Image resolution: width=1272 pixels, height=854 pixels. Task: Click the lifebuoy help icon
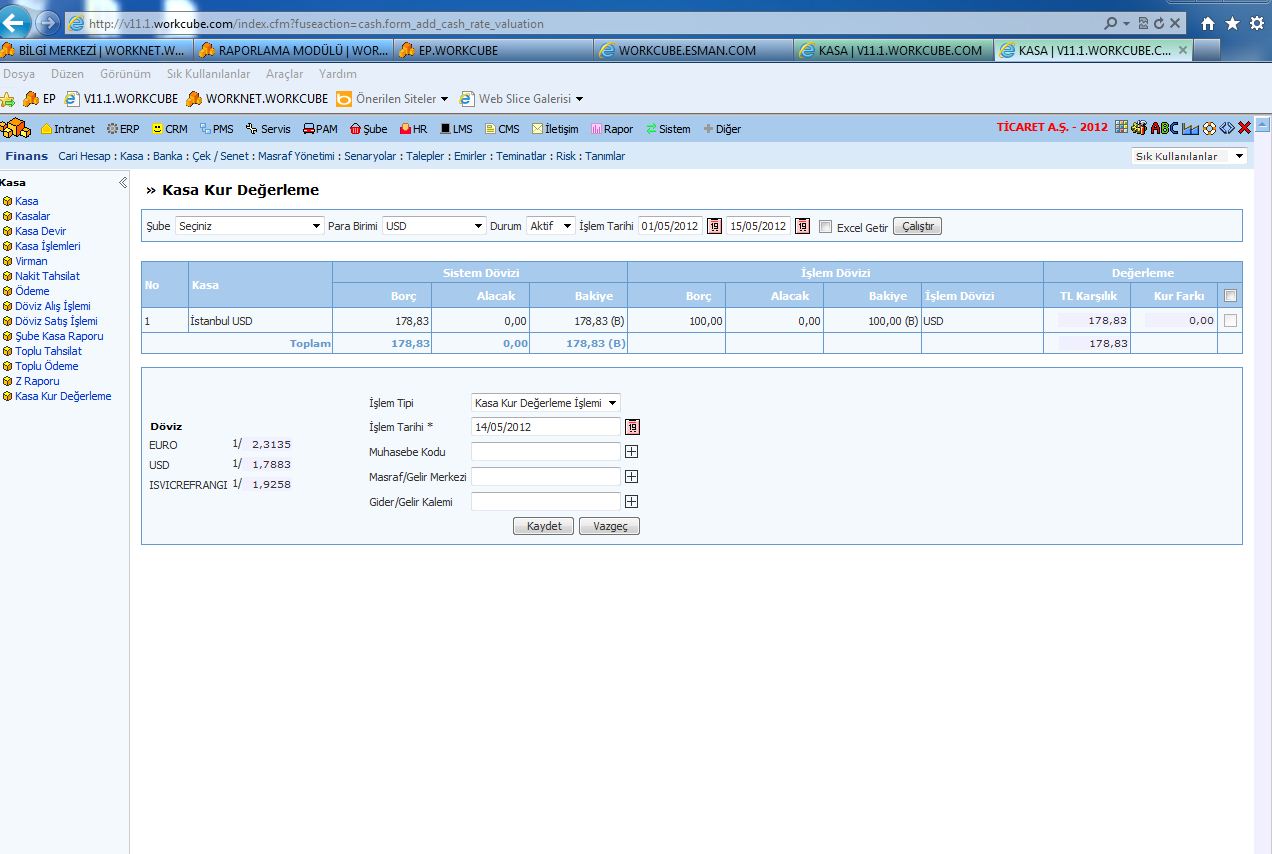tap(1209, 128)
